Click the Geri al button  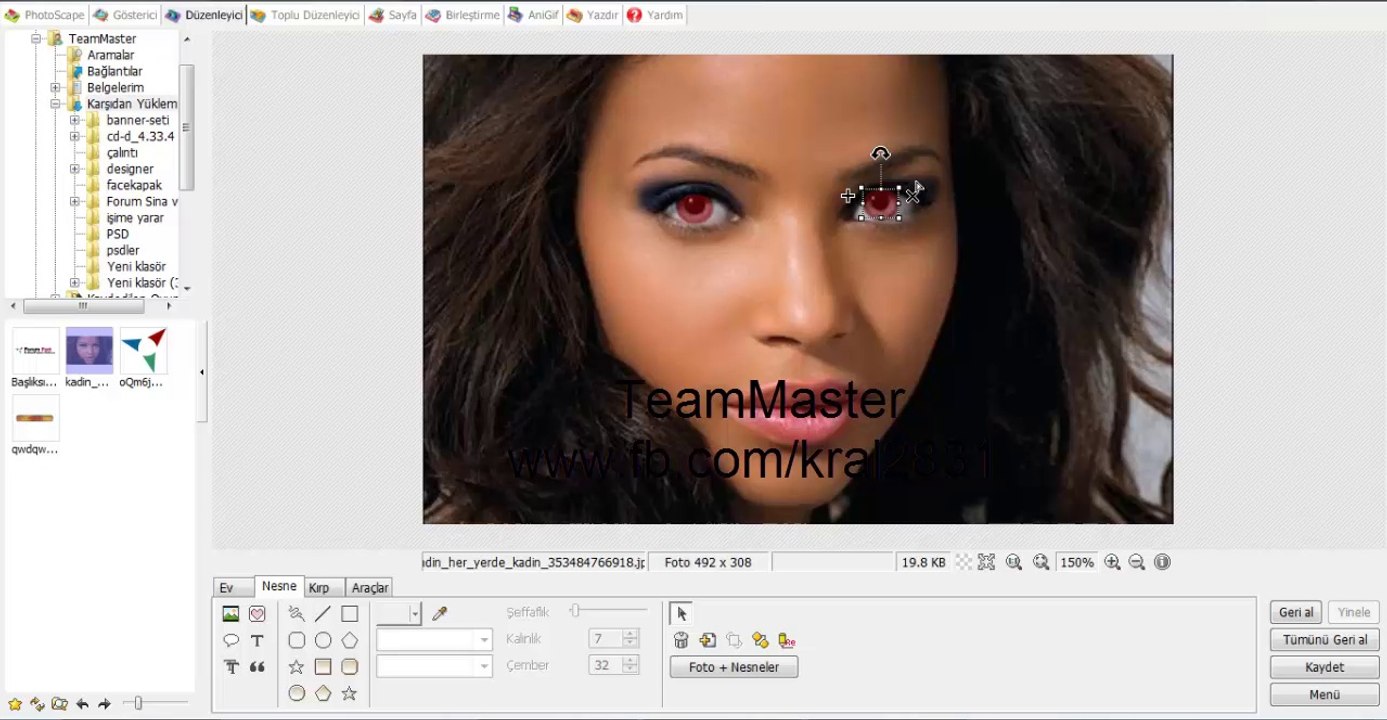click(x=1296, y=612)
